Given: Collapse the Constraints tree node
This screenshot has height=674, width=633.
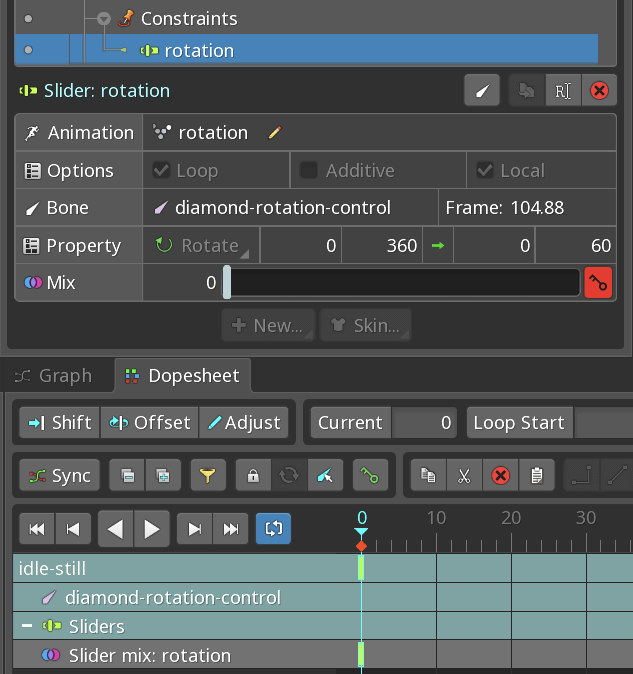Looking at the screenshot, I should tap(104, 18).
